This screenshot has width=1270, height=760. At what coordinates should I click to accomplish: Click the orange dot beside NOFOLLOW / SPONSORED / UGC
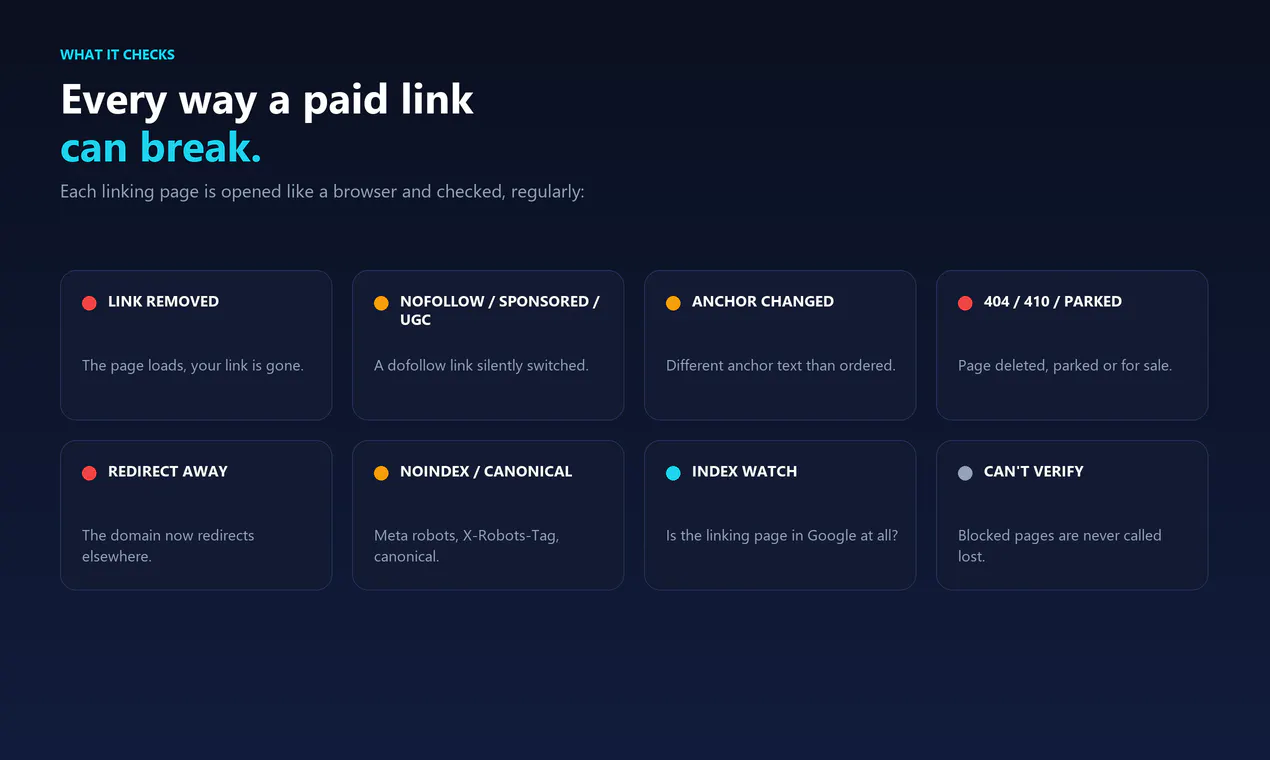pyautogui.click(x=381, y=303)
